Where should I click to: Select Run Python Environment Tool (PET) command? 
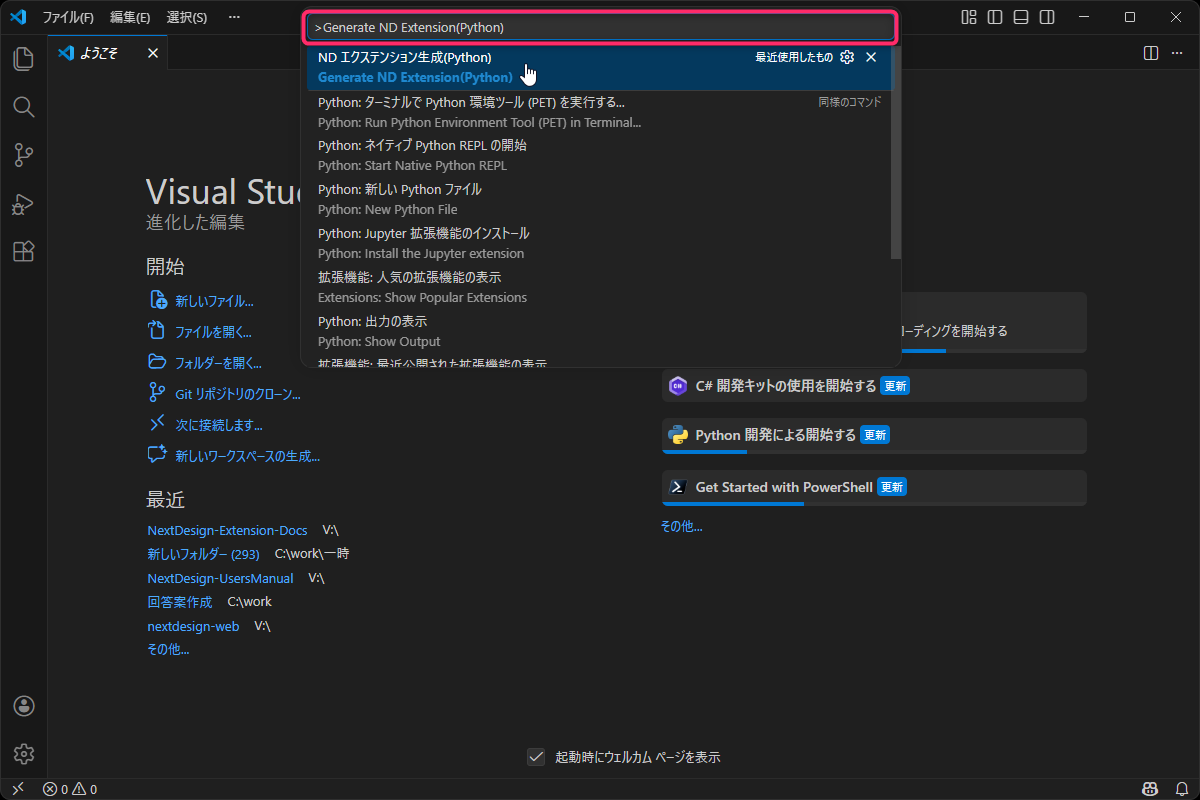(598, 112)
